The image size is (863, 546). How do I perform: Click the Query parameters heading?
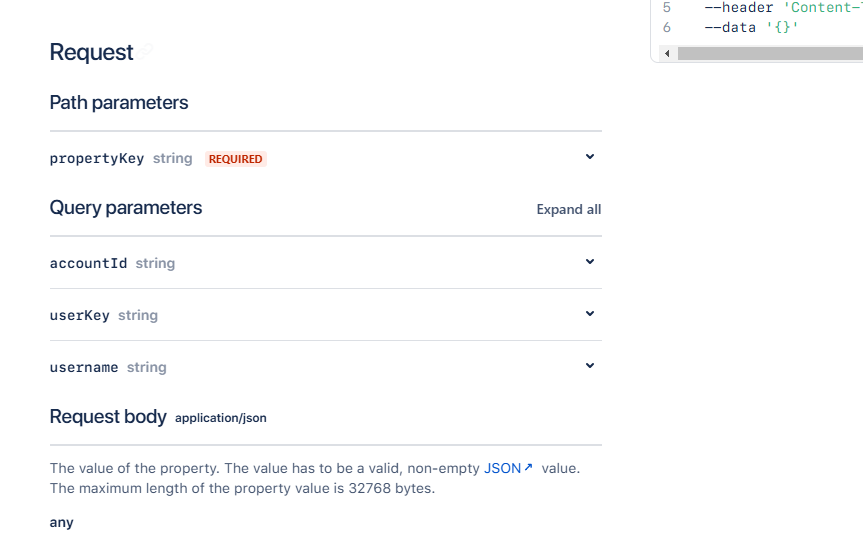126,208
